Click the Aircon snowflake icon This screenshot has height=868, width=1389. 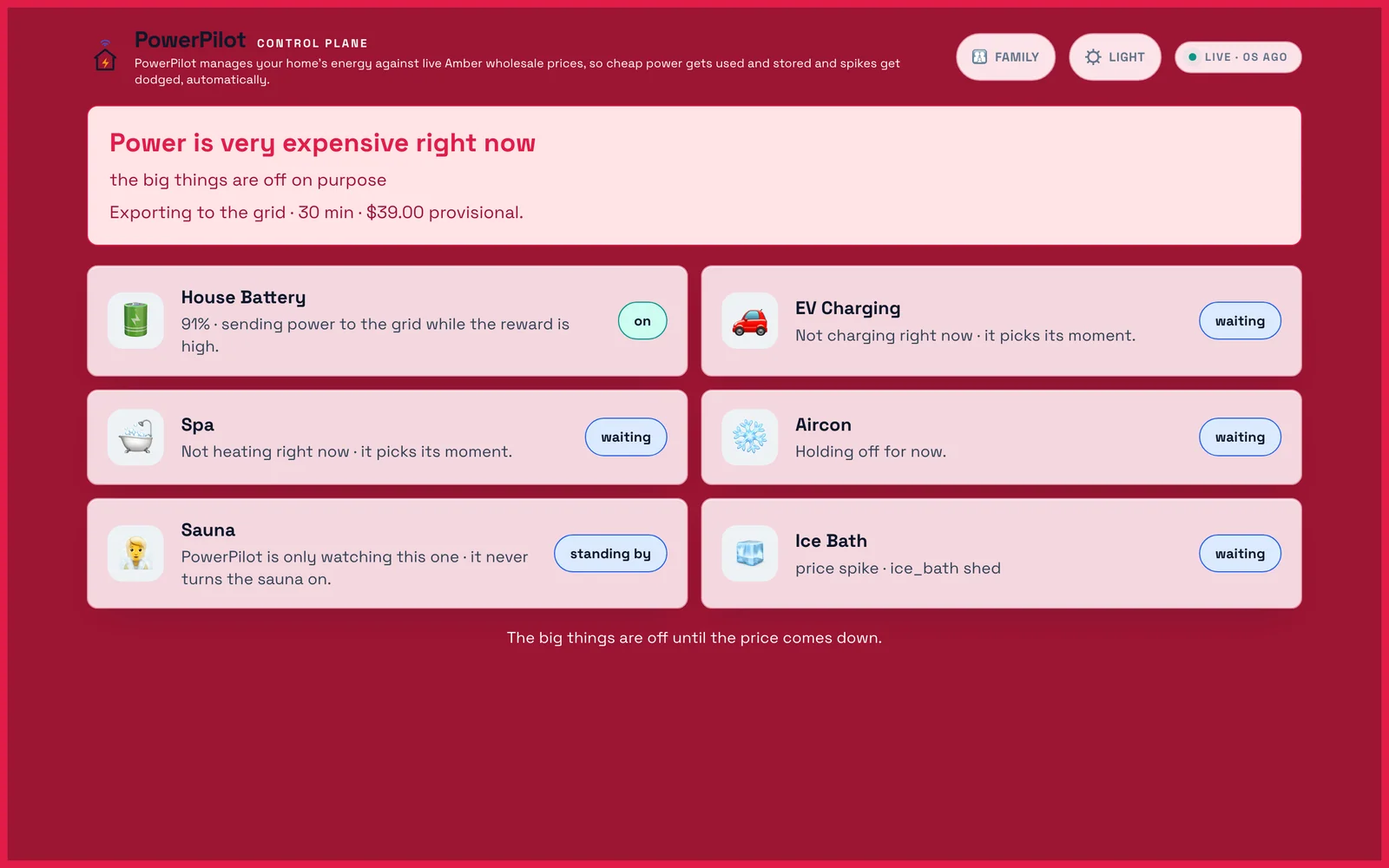pos(750,437)
